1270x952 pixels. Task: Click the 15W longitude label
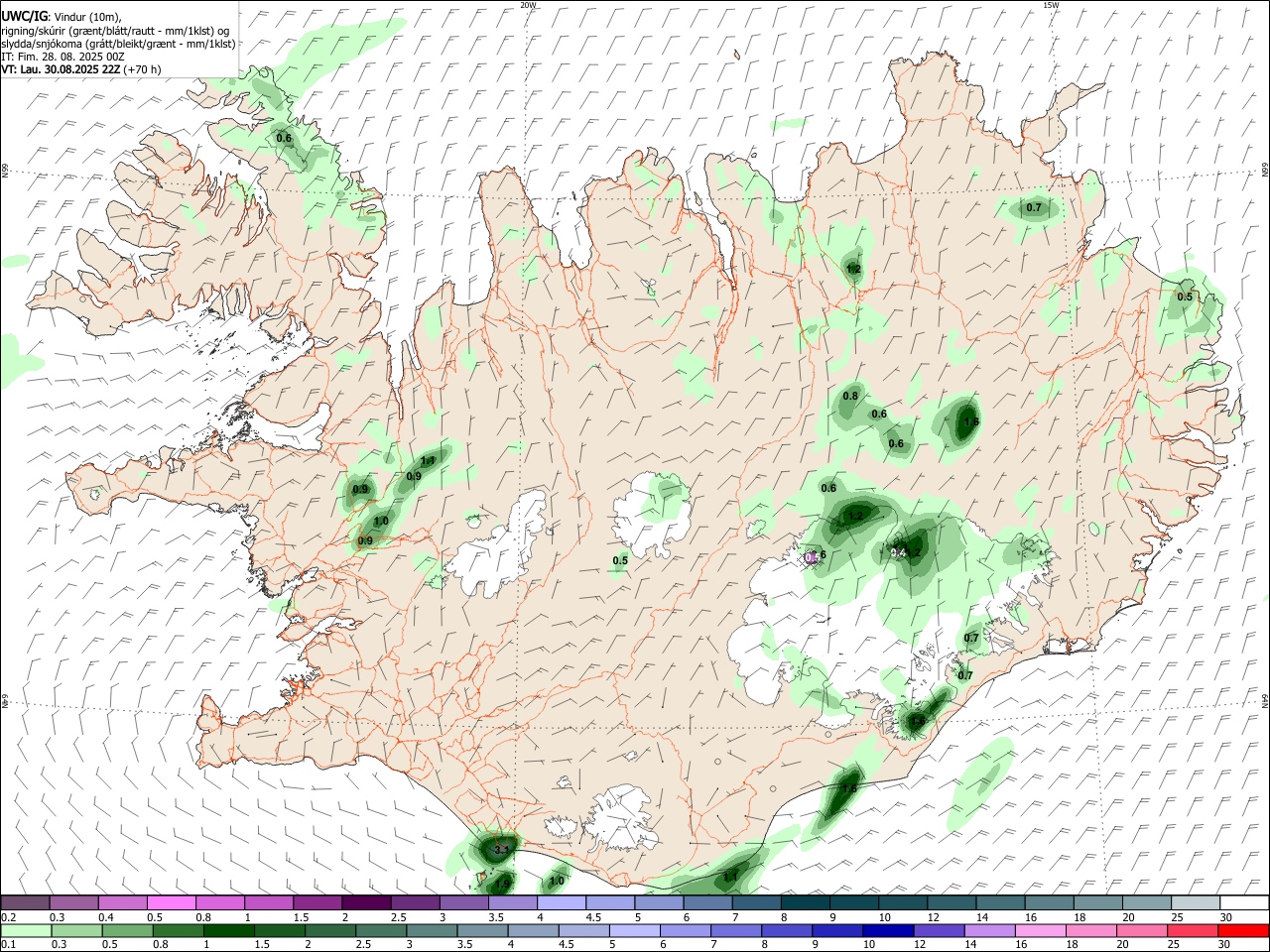[1051, 5]
